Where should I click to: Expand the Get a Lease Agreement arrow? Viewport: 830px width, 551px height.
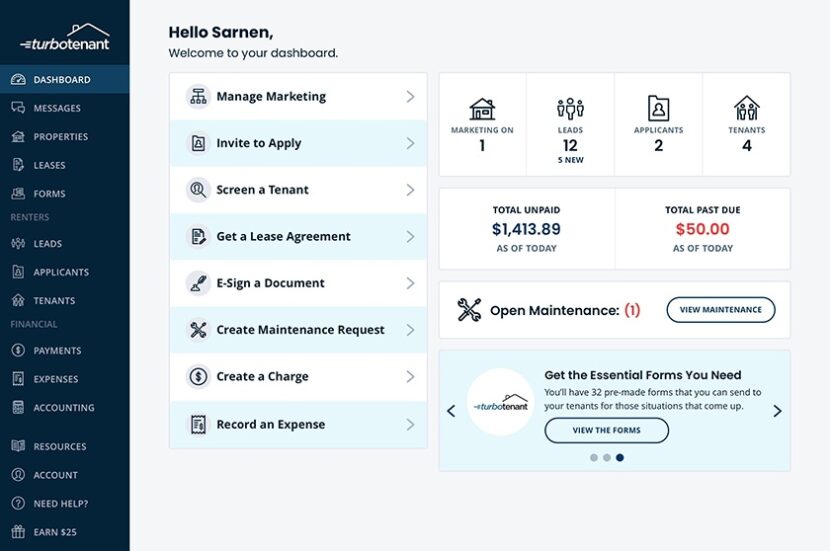tap(410, 237)
